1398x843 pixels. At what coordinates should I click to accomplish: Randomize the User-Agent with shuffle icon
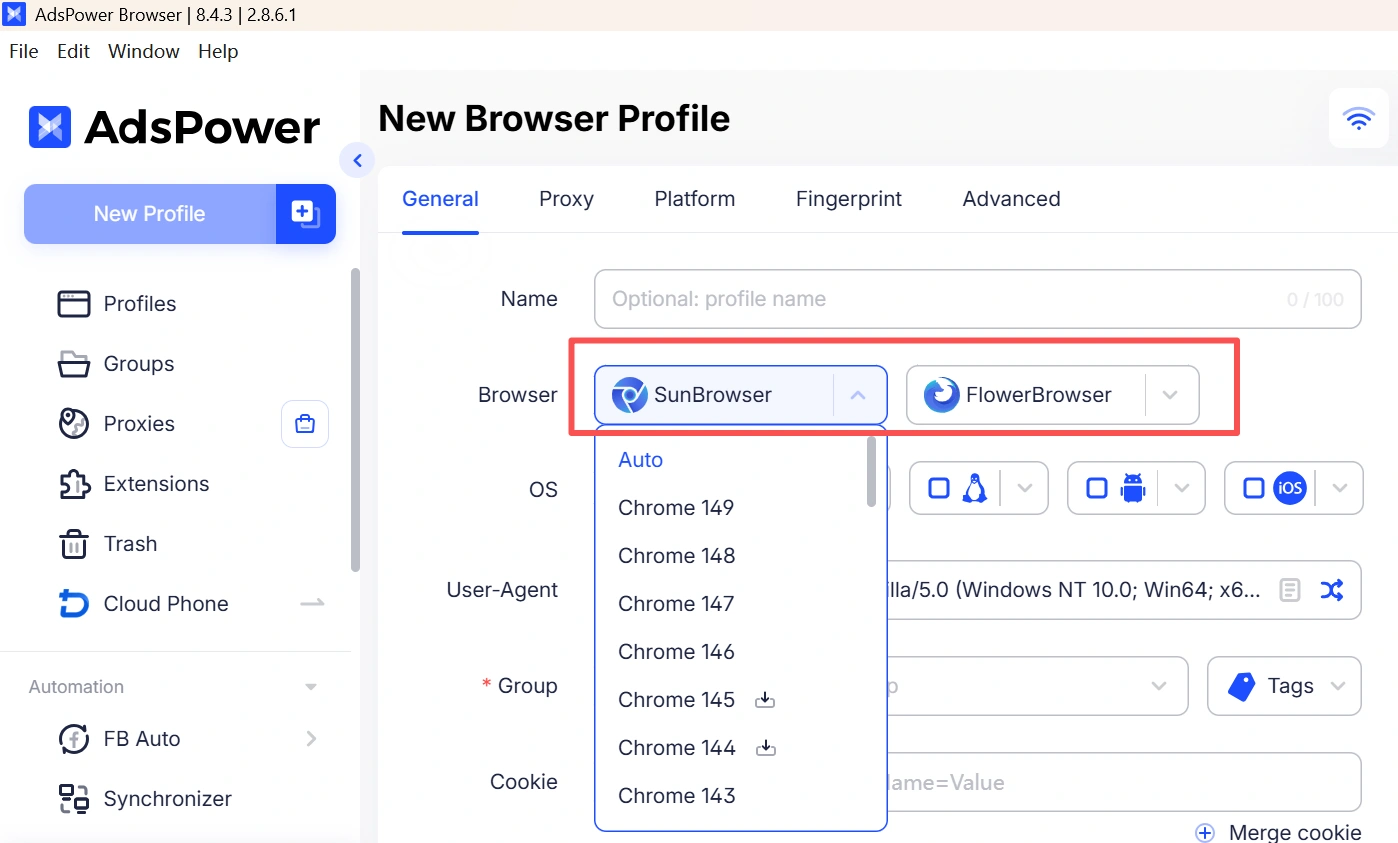point(1332,590)
